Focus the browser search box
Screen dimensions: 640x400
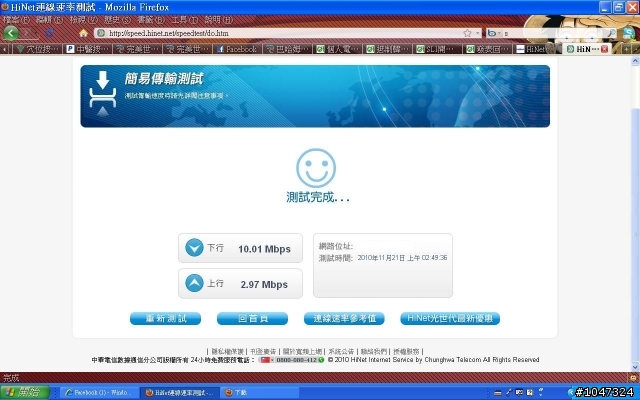(553, 33)
